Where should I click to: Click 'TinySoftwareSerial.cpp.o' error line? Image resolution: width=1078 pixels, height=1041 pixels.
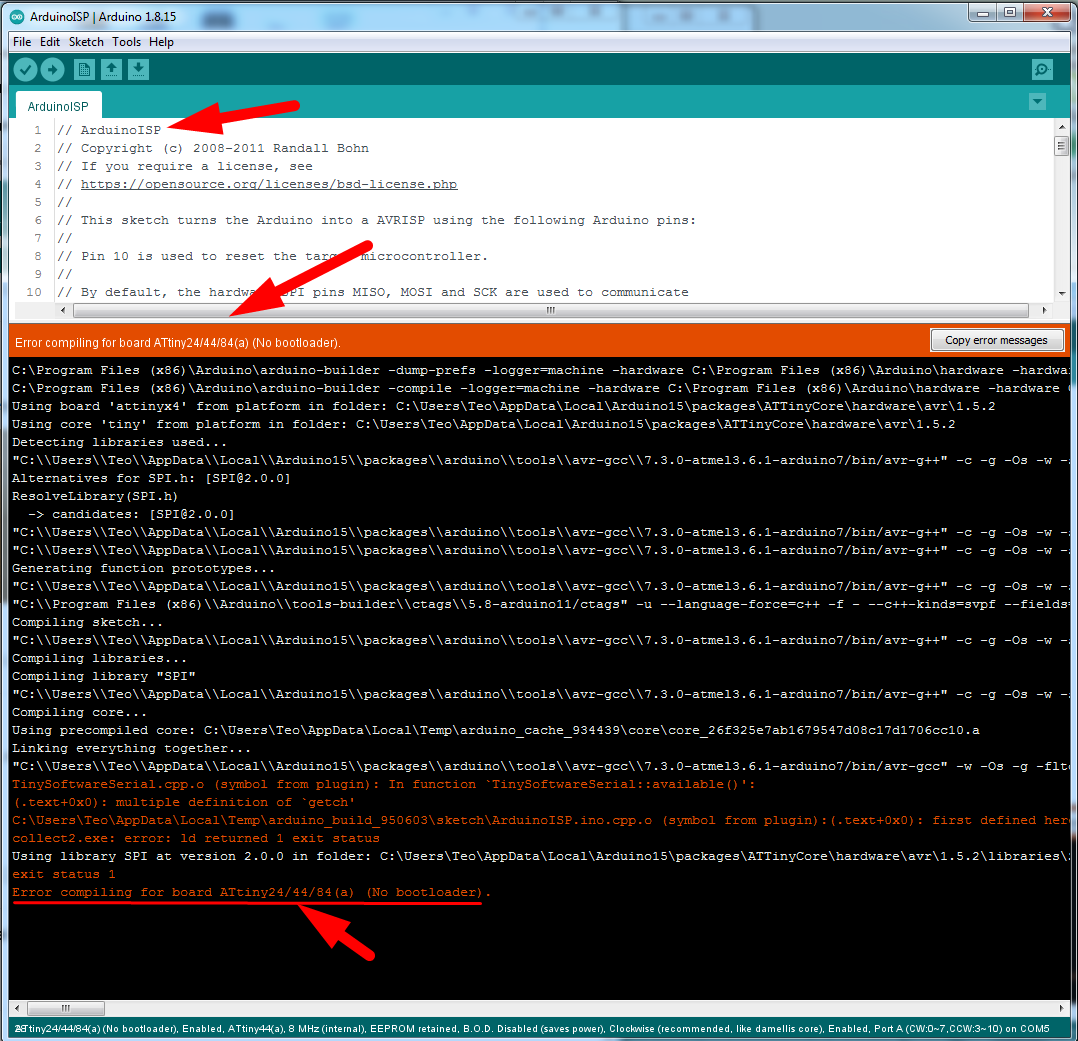pos(384,784)
